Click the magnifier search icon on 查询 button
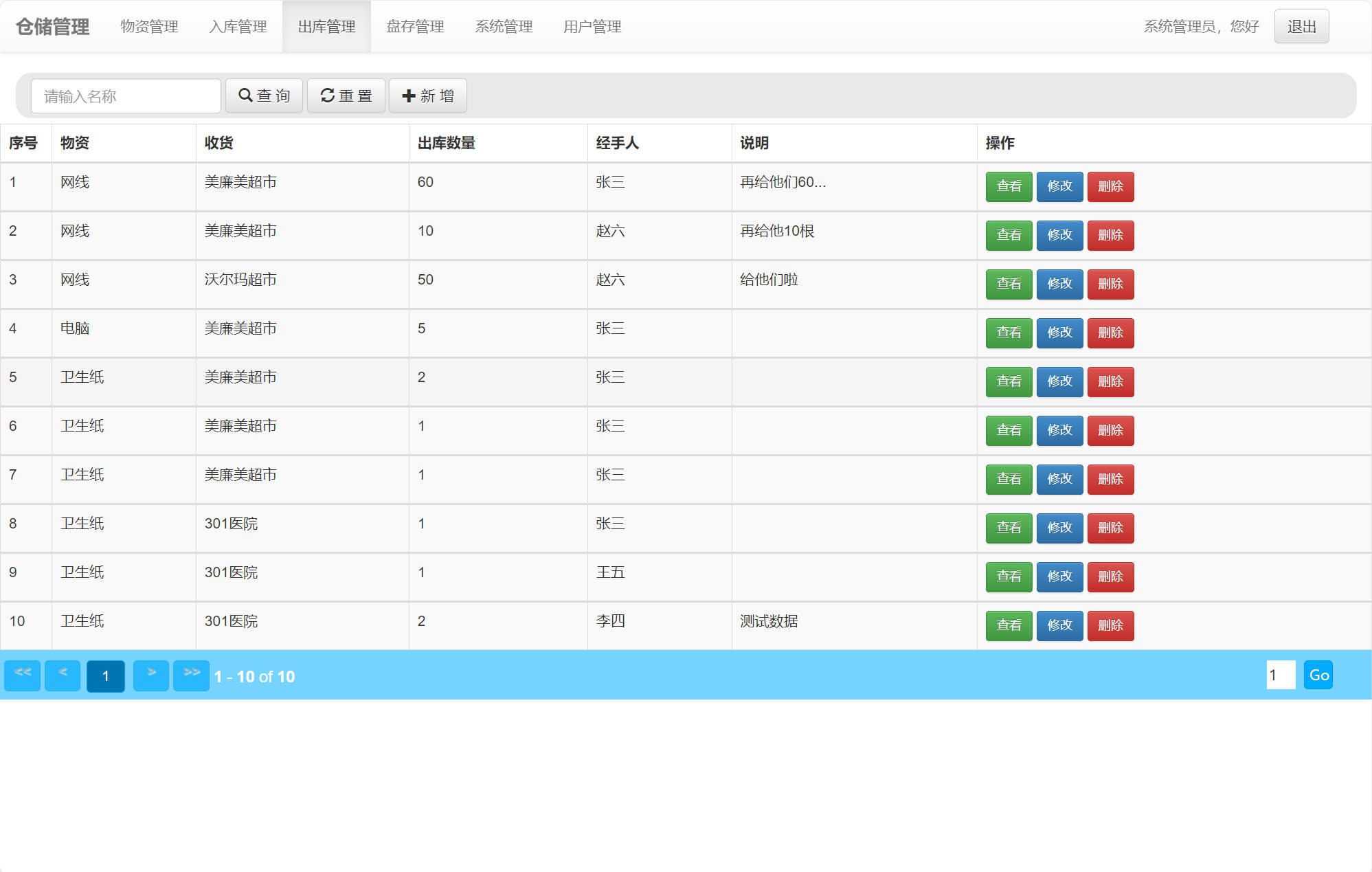The image size is (1372, 872). pyautogui.click(x=245, y=96)
